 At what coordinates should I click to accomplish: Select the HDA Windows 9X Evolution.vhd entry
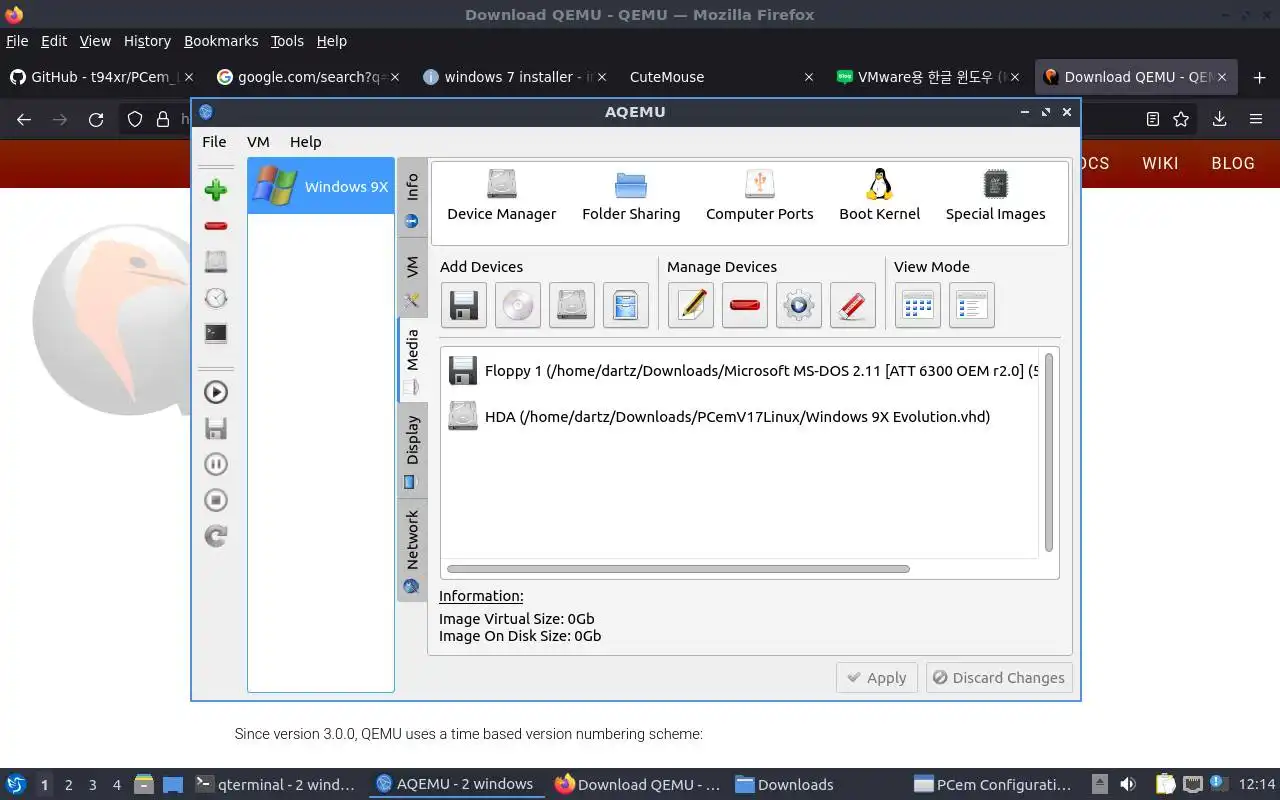719,416
